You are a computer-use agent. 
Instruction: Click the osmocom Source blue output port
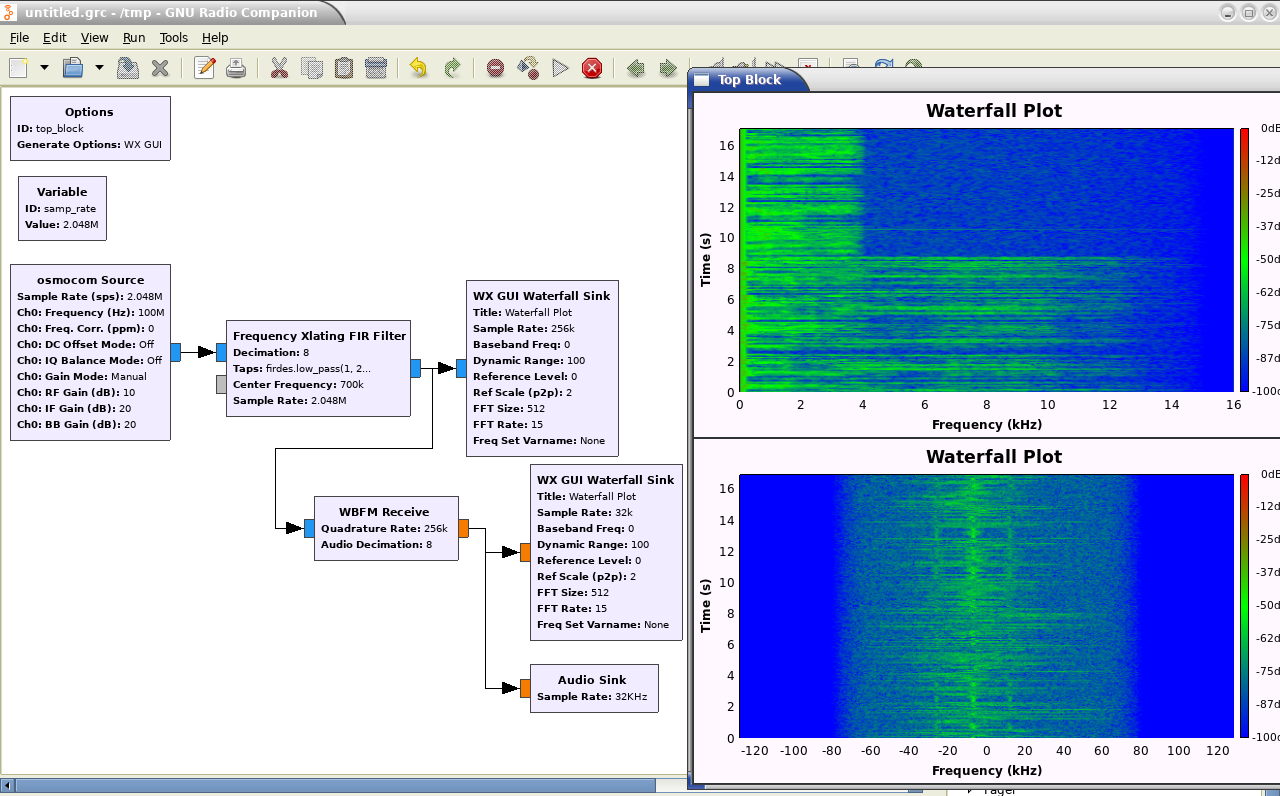pos(175,352)
